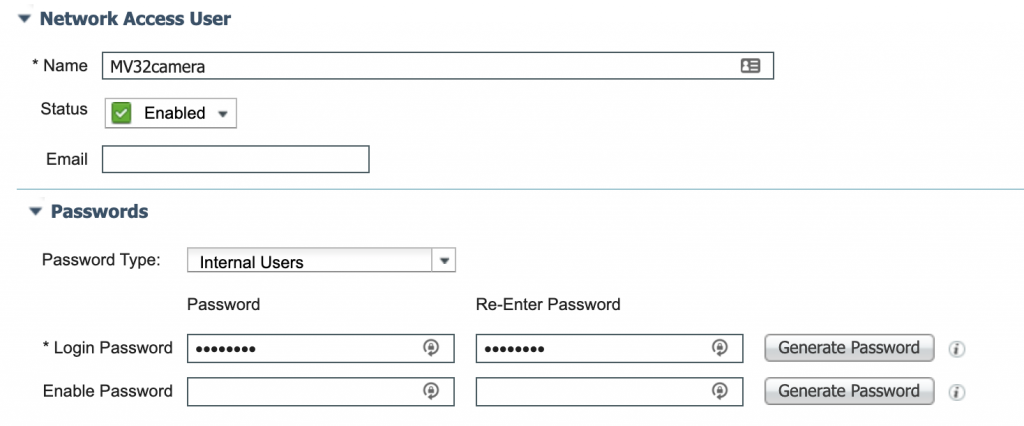1024x426 pixels.
Task: Open the Password Type dropdown
Action: coord(444,262)
